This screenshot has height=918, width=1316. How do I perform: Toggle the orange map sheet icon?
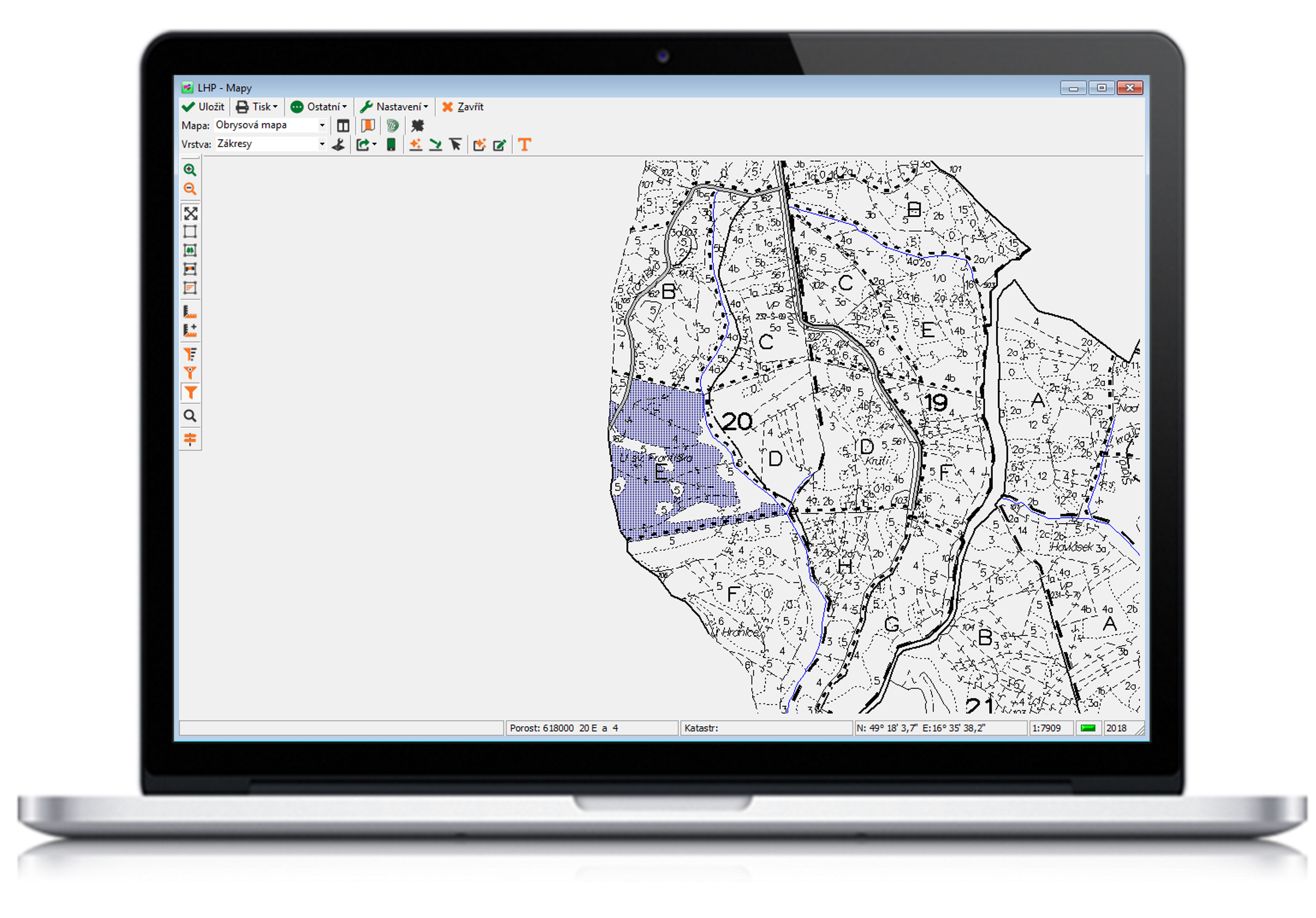coord(368,125)
